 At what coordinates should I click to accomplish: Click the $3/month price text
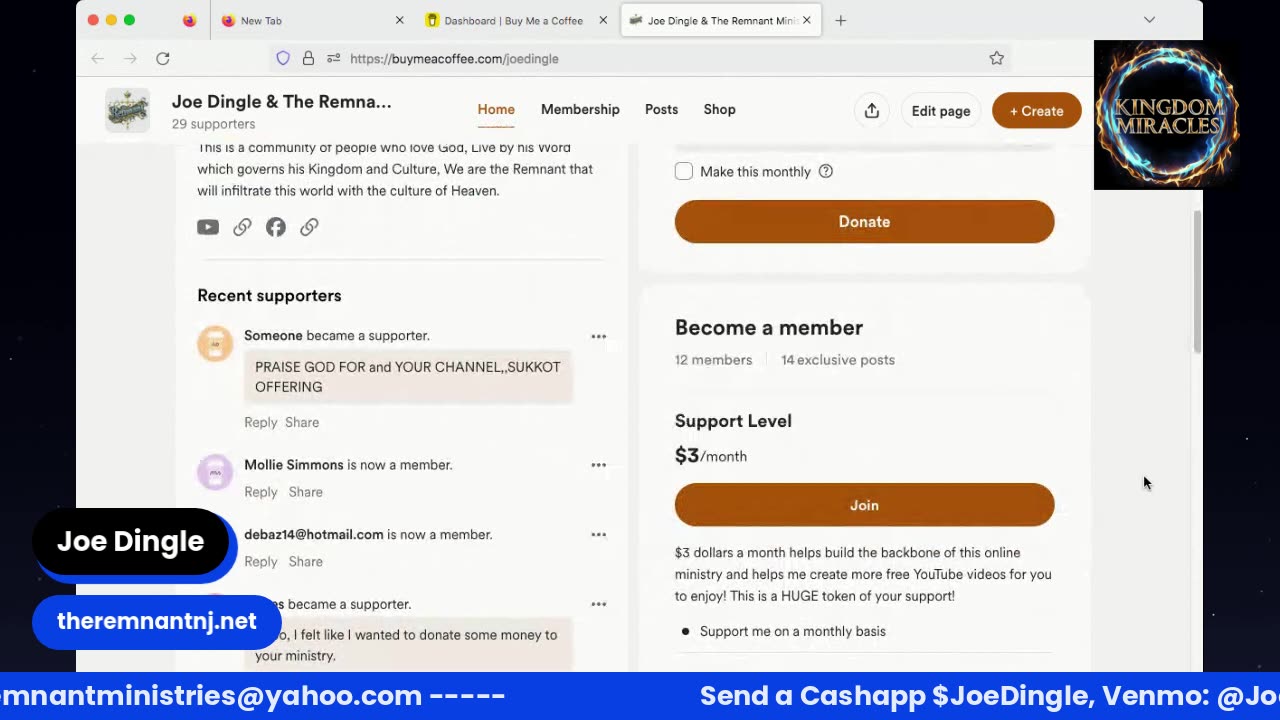tap(711, 456)
